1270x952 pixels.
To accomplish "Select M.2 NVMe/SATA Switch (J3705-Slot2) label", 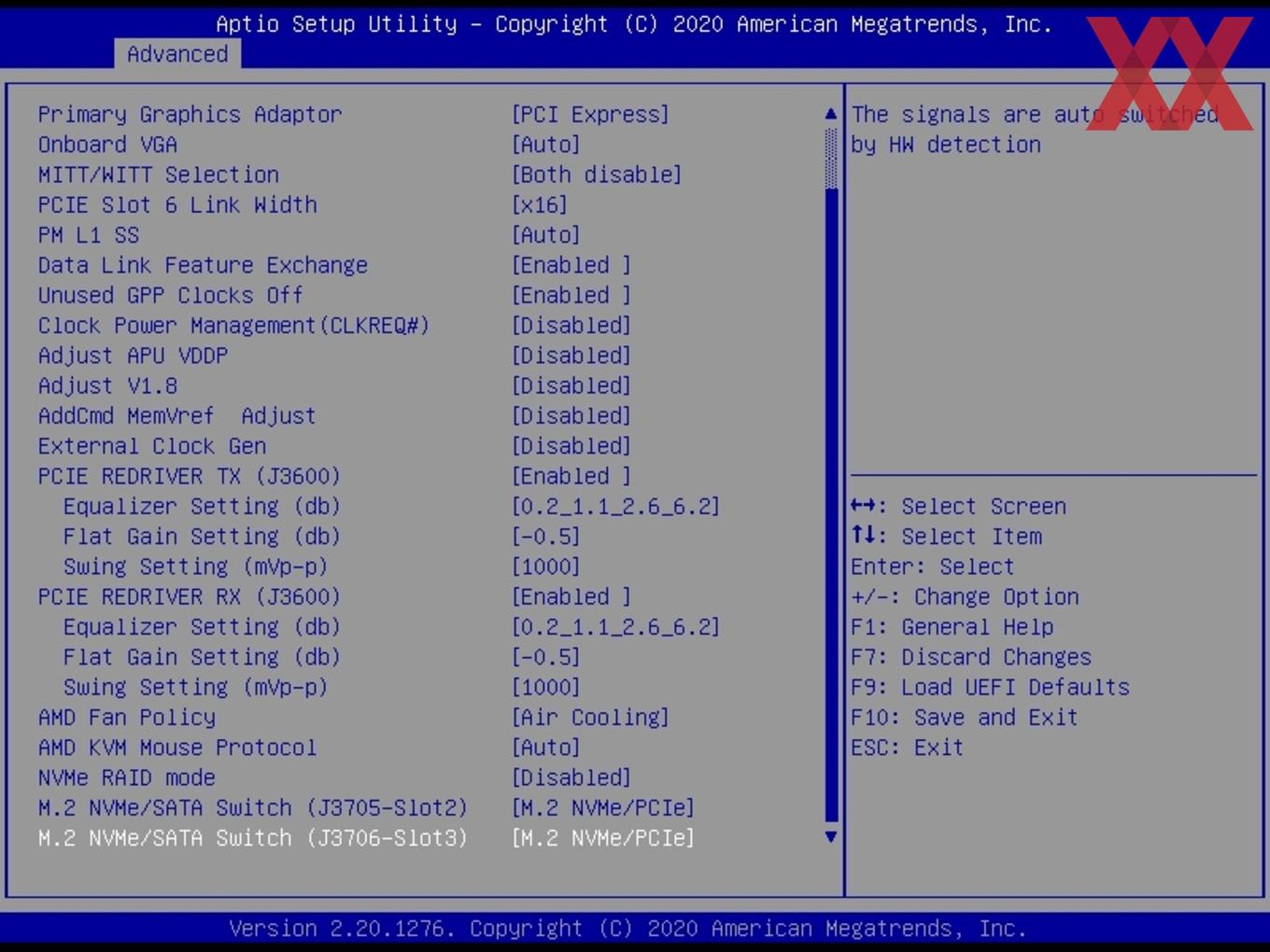I will (x=252, y=807).
